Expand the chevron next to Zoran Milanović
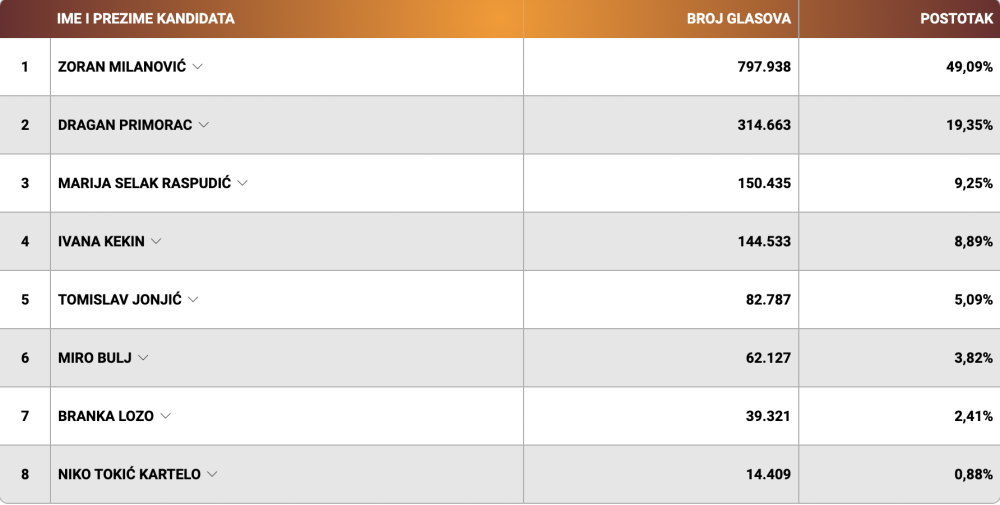Viewport: 1000px width, 505px height. (x=198, y=67)
